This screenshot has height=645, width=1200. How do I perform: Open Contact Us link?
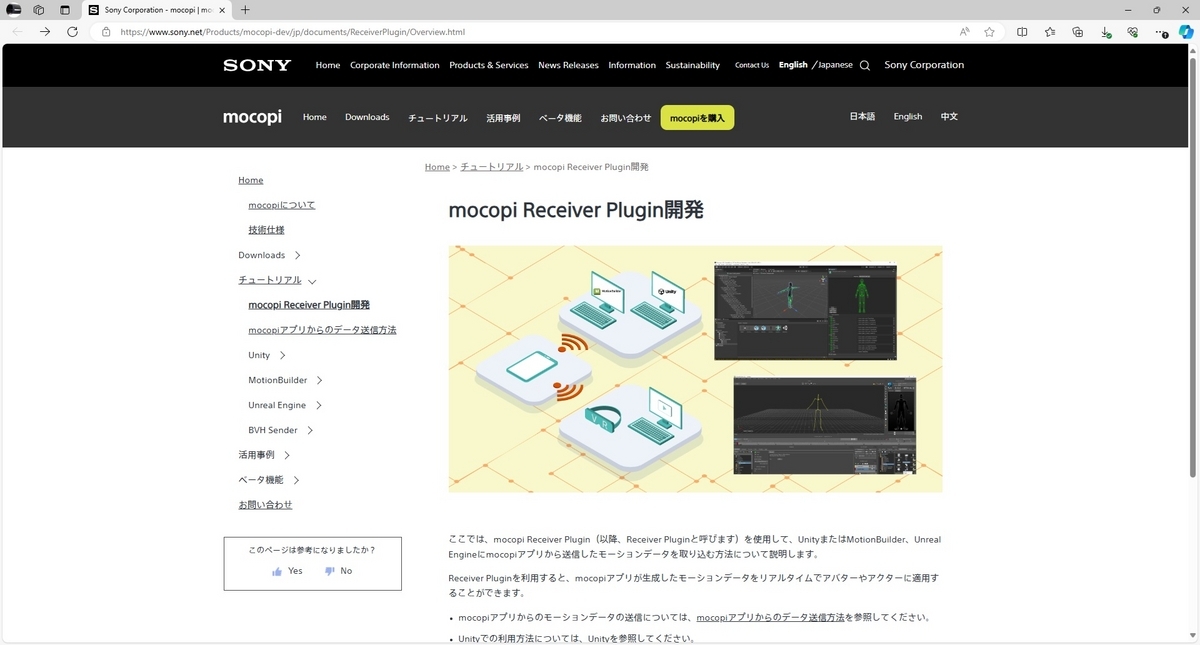tap(752, 65)
